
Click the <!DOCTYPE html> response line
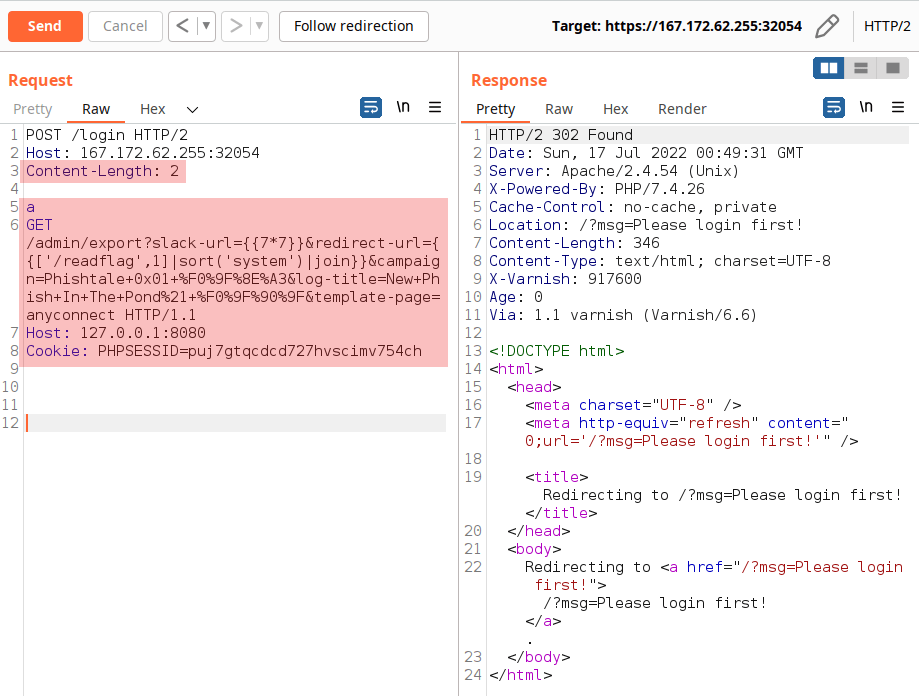(557, 351)
